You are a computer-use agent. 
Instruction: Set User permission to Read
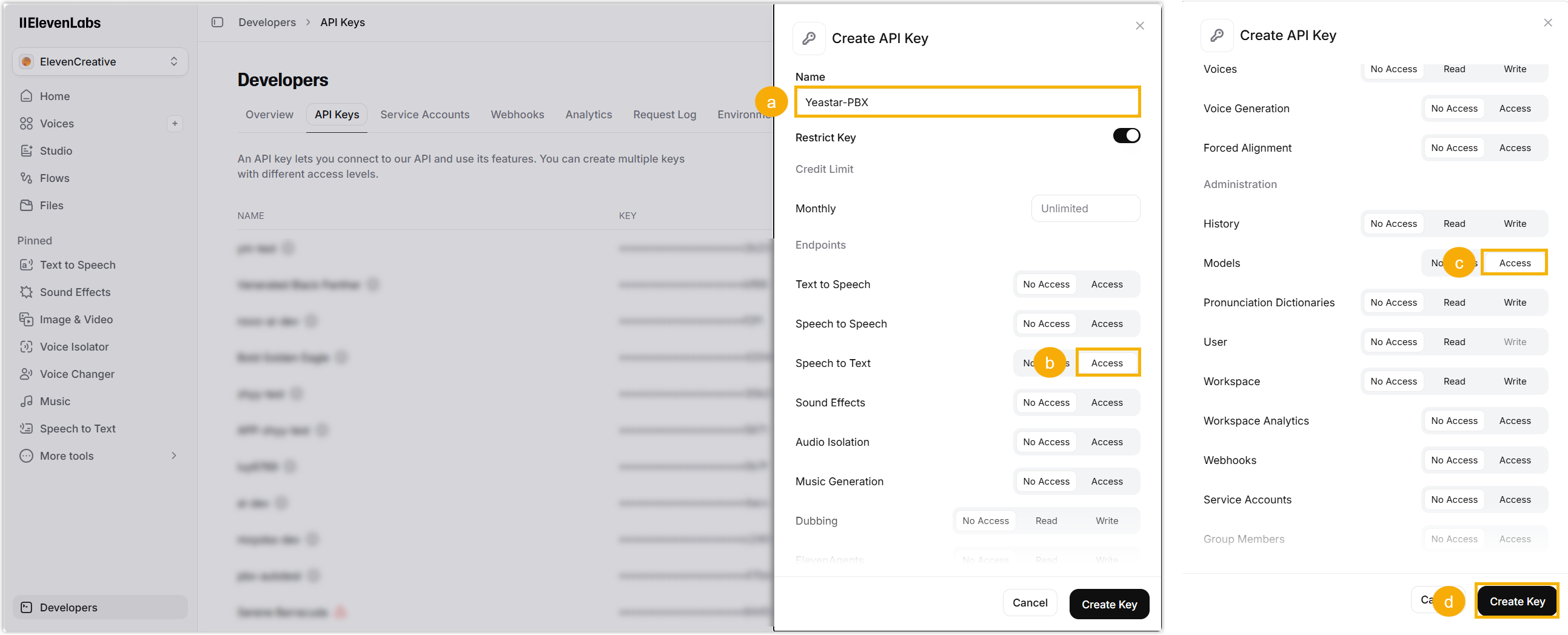(x=1454, y=342)
